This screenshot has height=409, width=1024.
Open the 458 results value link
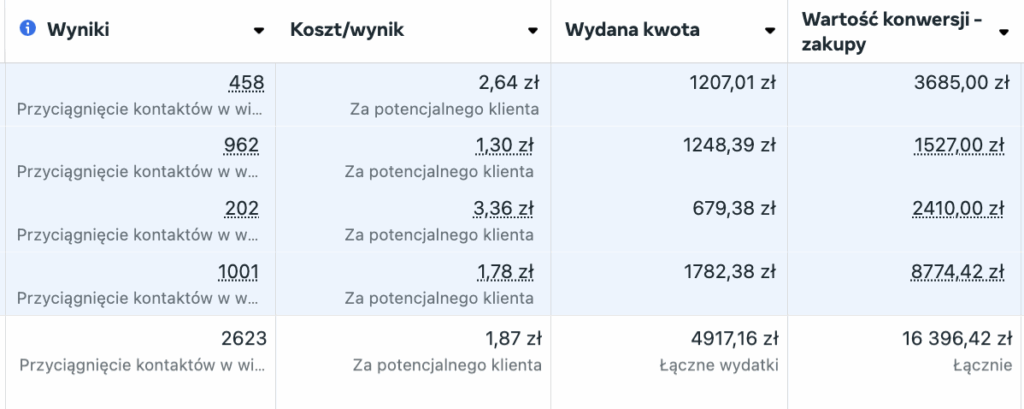246,83
